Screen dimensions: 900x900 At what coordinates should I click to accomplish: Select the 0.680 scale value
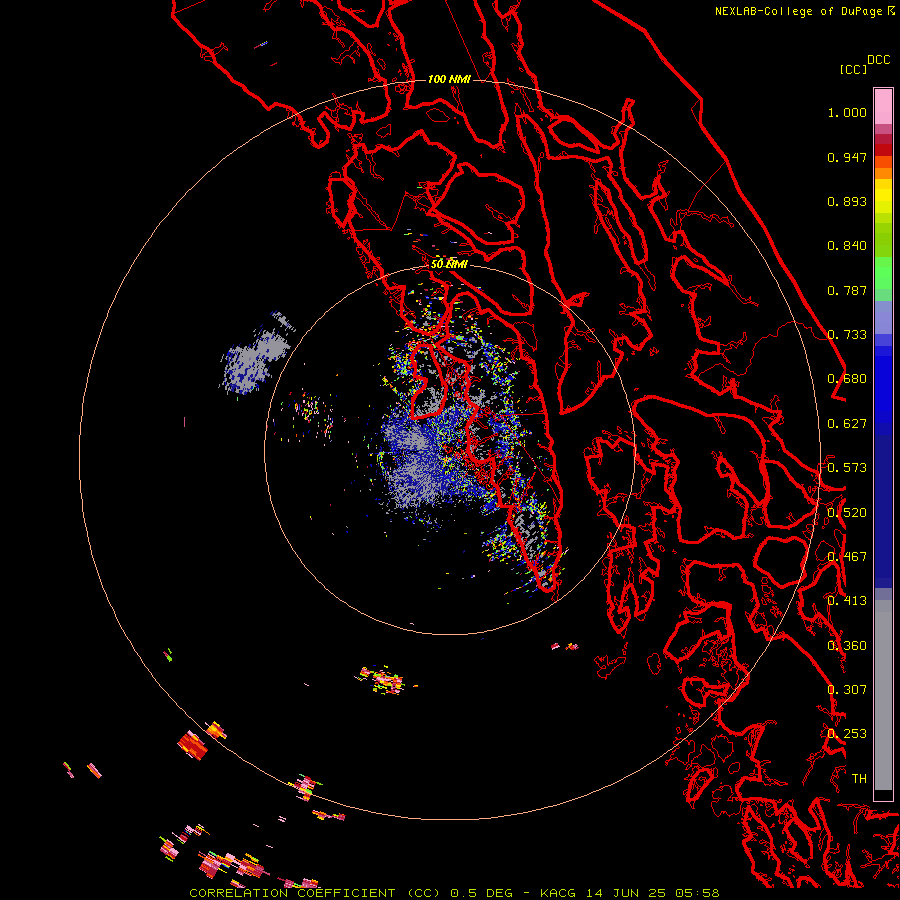(847, 379)
